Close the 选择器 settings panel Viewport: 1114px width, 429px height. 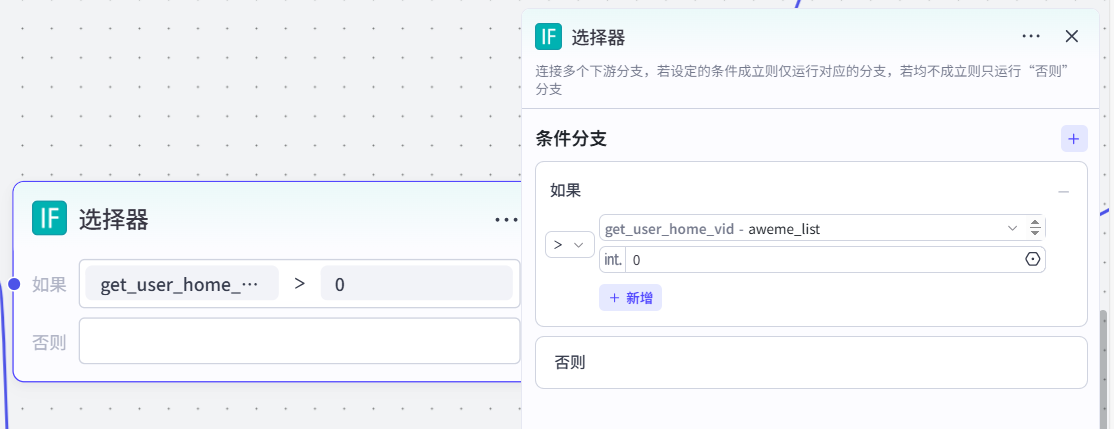point(1071,36)
